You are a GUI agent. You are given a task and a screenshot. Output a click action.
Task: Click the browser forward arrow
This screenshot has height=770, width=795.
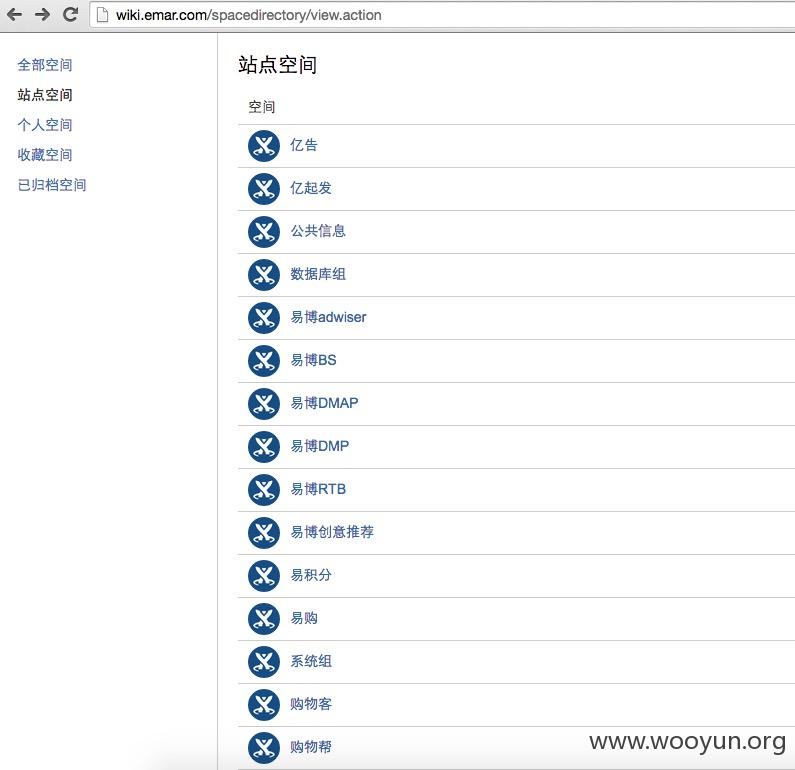[42, 14]
